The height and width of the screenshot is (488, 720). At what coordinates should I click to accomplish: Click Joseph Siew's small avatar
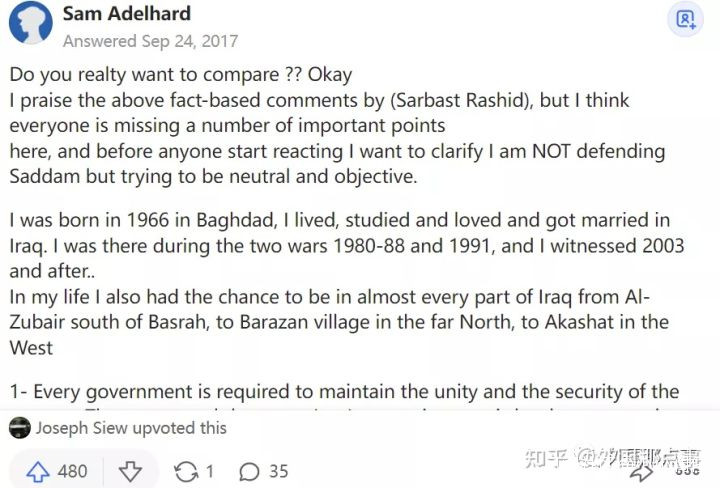click(x=20, y=428)
